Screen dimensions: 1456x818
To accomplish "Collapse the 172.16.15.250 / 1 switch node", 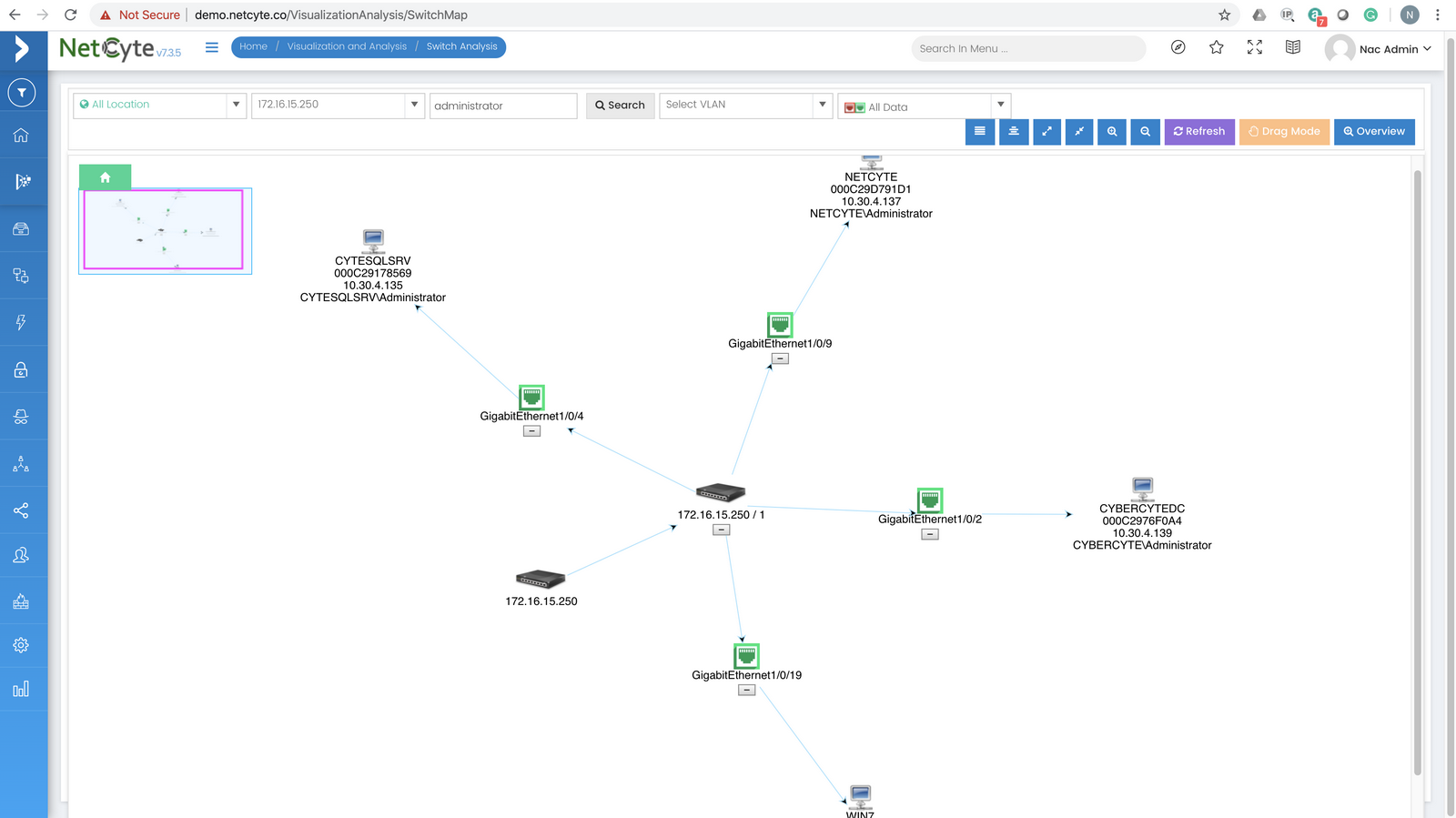I will click(x=721, y=530).
